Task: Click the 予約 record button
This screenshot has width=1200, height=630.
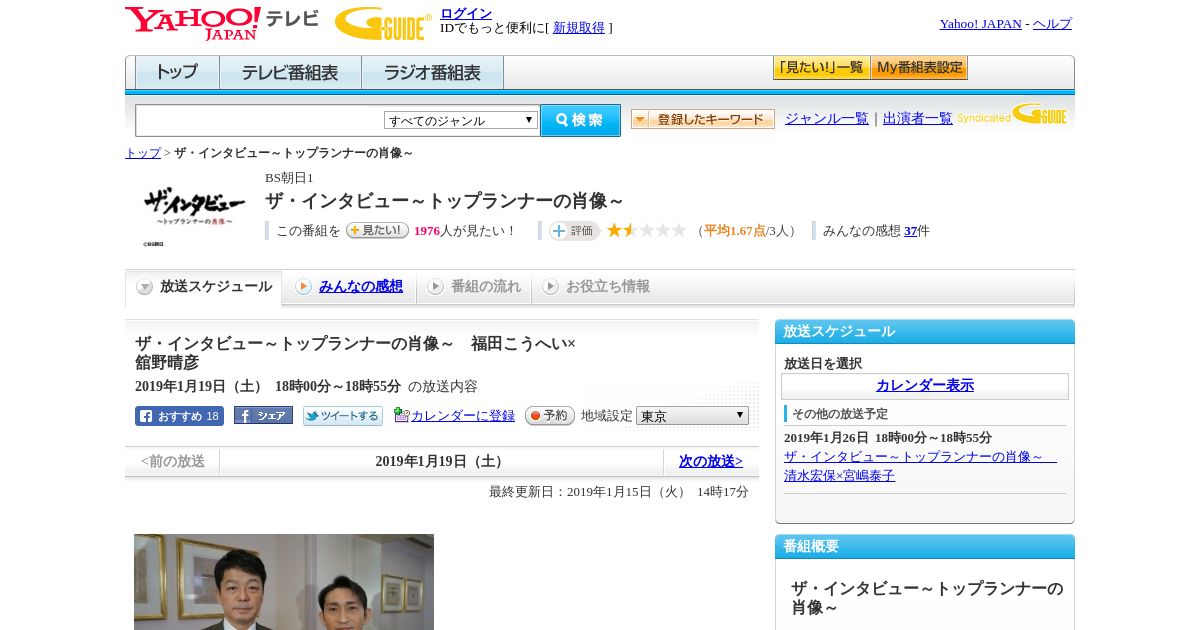Action: click(550, 416)
